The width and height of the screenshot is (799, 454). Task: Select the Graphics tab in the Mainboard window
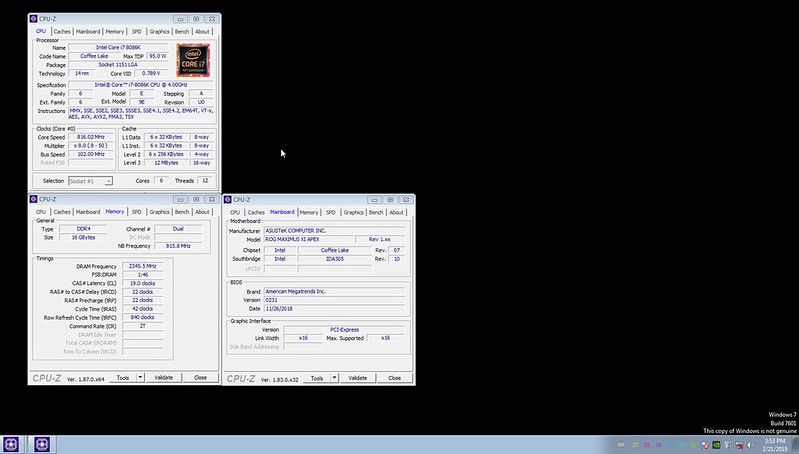pyautogui.click(x=353, y=212)
